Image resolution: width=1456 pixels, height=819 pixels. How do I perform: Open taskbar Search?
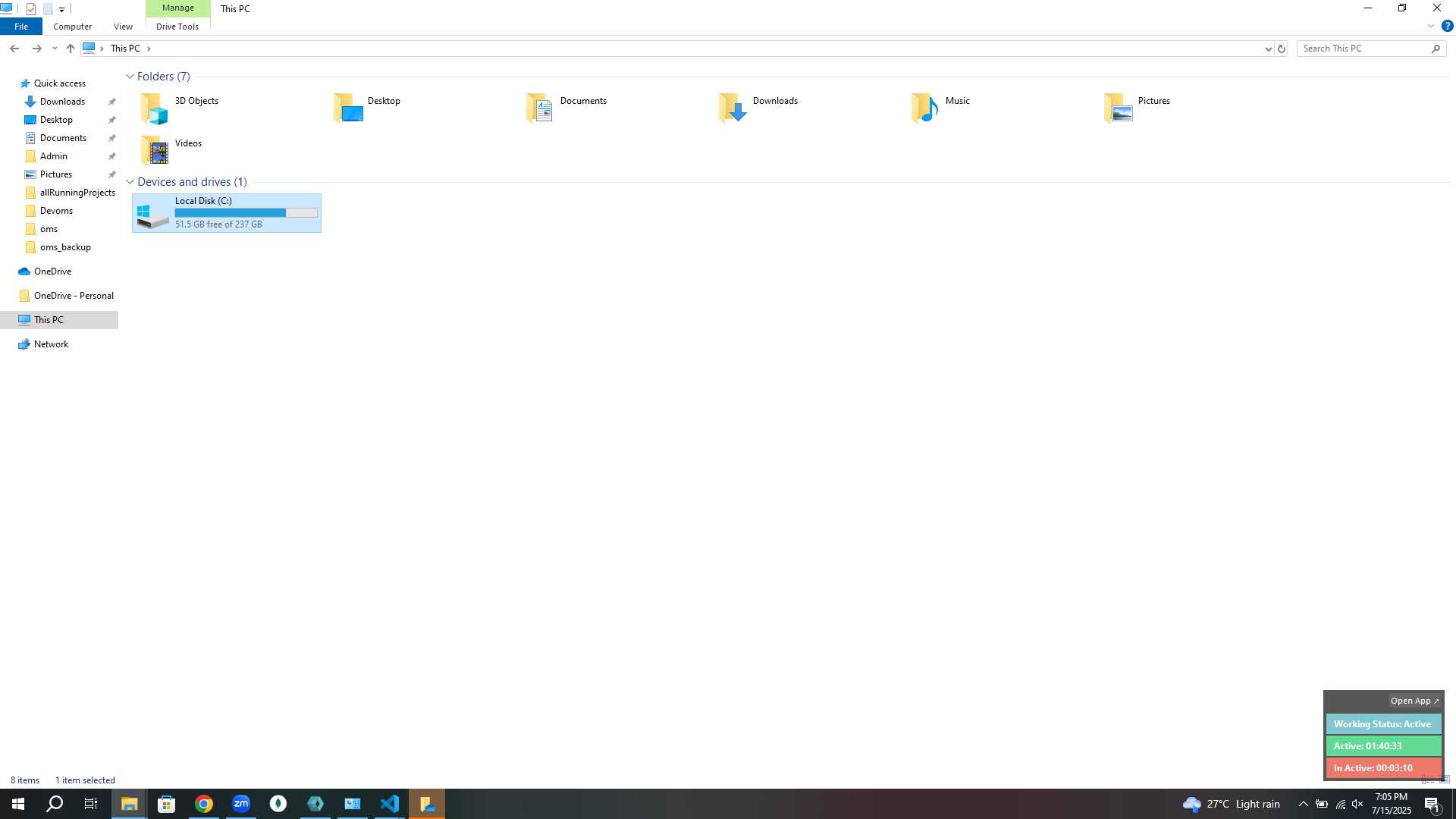[x=55, y=804]
